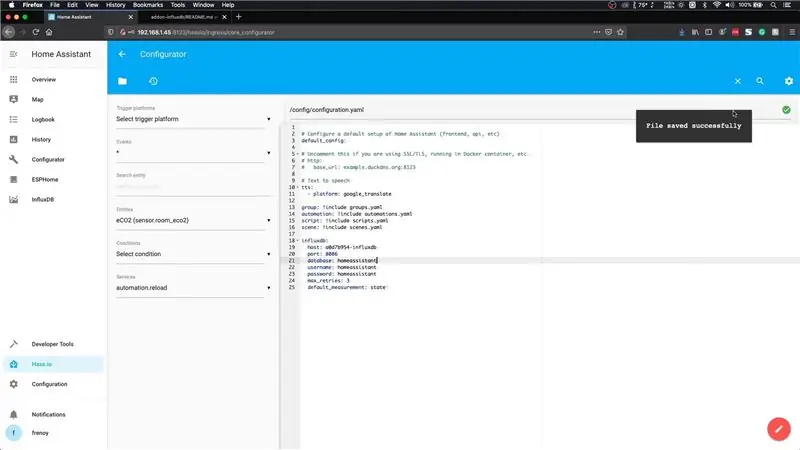Go back using the Configurator header arrow

122,54
